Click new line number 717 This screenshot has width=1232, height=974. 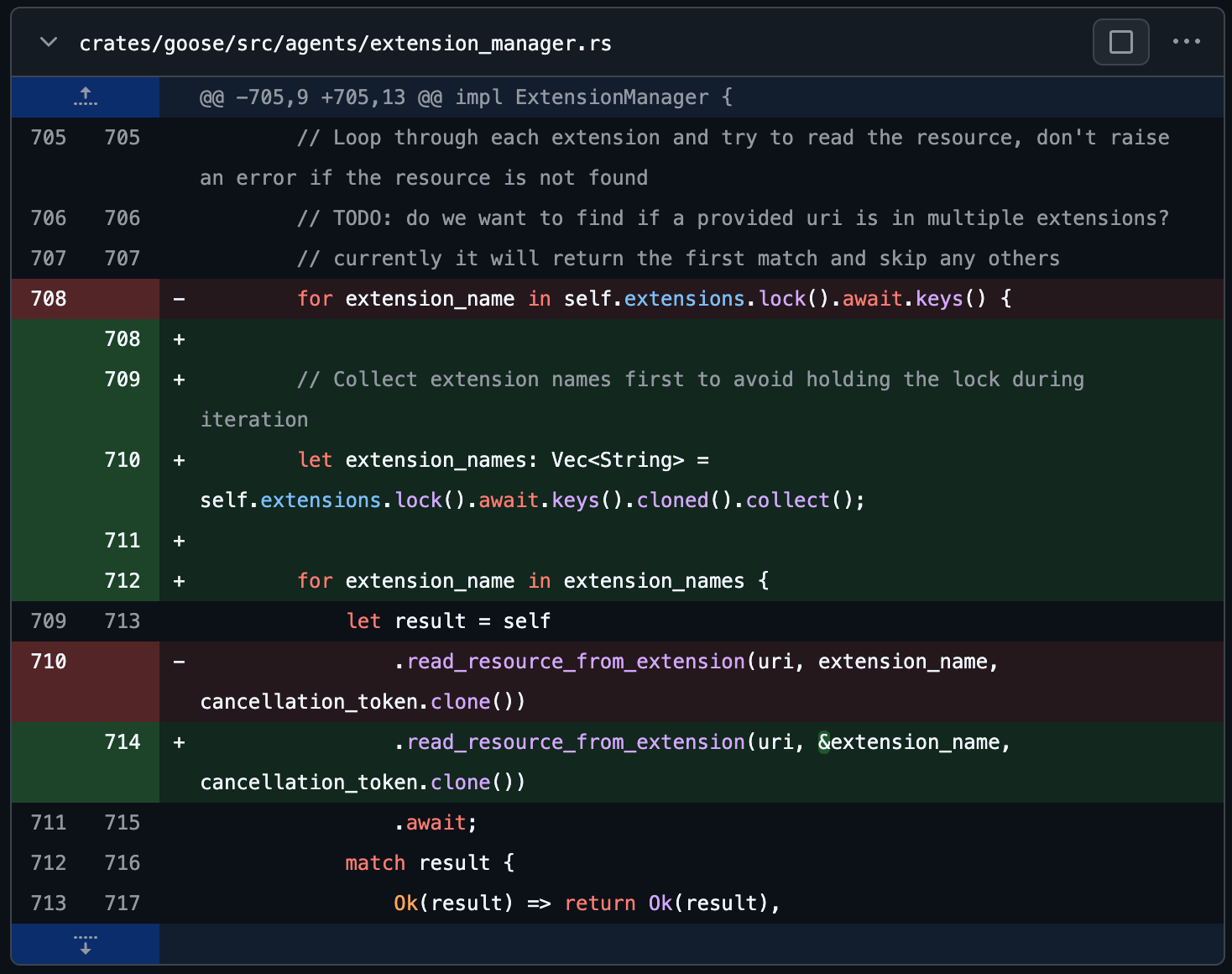click(x=122, y=903)
